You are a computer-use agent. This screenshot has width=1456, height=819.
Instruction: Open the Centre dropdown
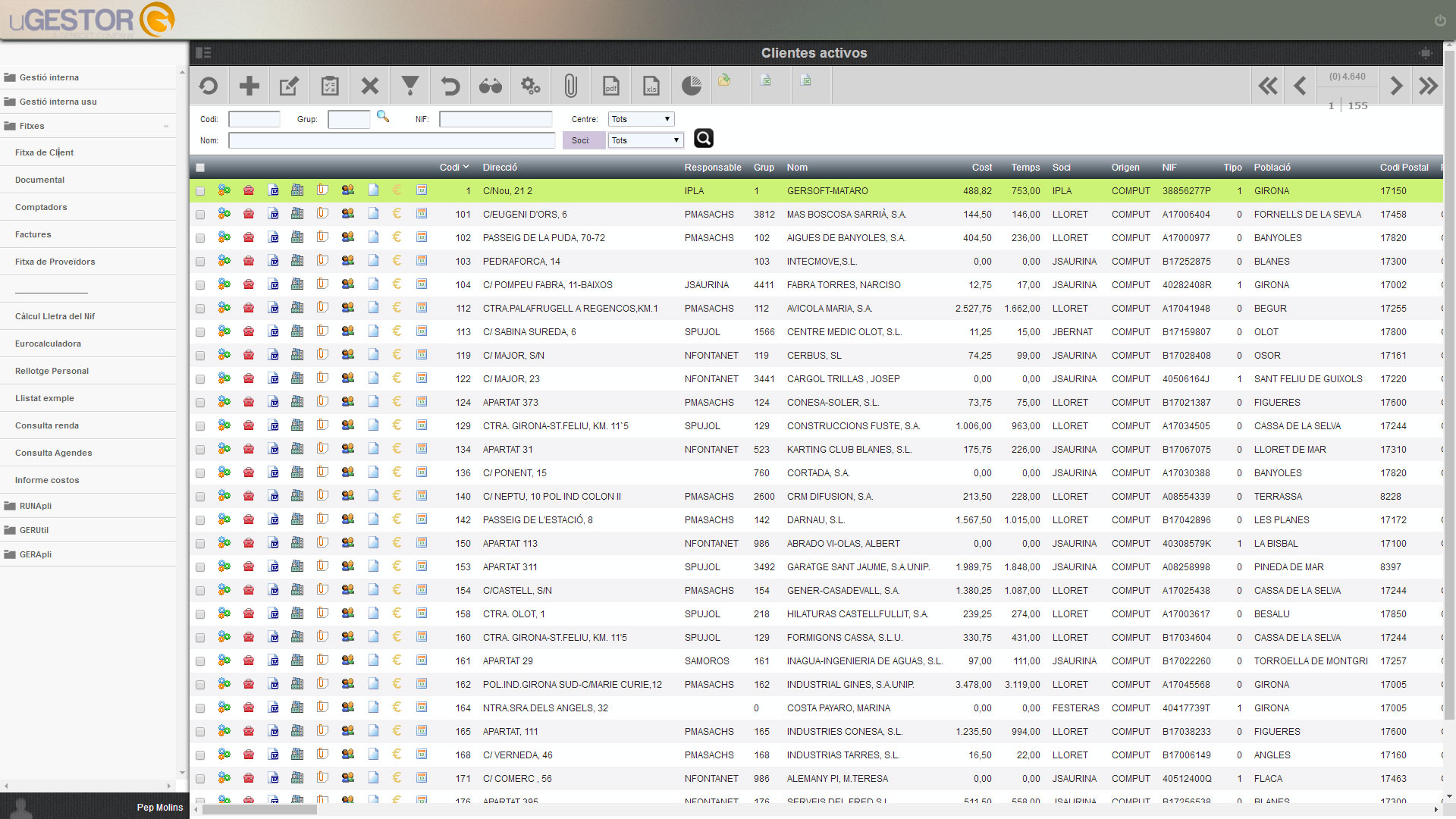pyautogui.click(x=641, y=119)
